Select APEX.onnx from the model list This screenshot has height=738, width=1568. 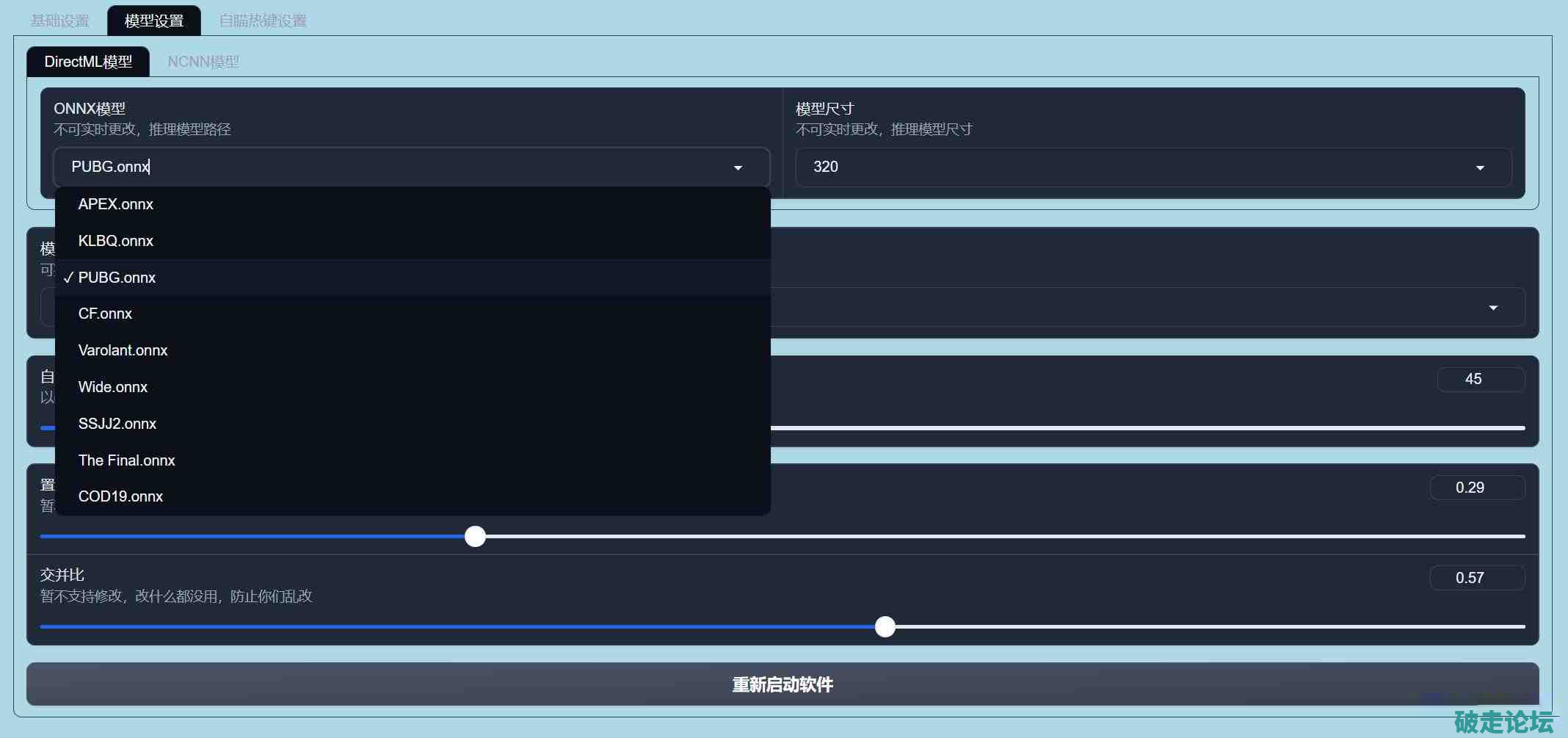point(116,204)
